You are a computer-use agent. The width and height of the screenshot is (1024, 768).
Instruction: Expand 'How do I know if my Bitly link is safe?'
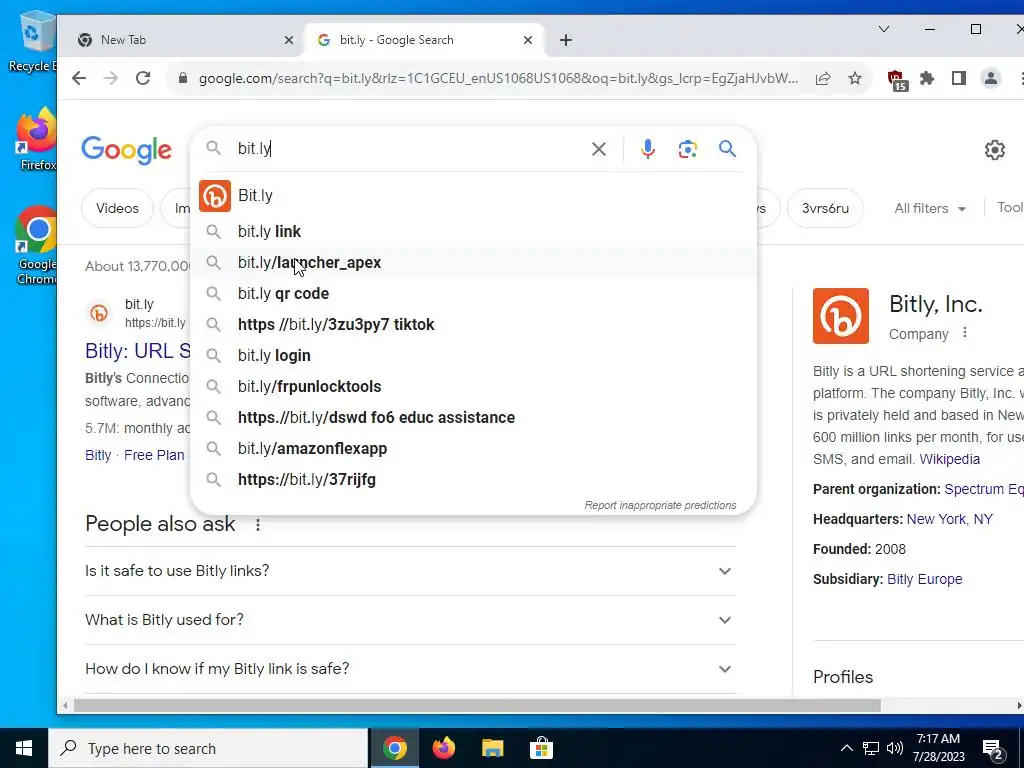[410, 669]
